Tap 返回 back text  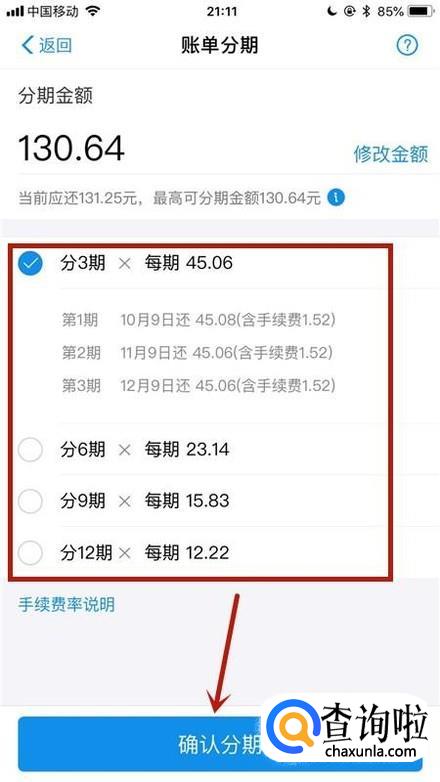point(55,45)
